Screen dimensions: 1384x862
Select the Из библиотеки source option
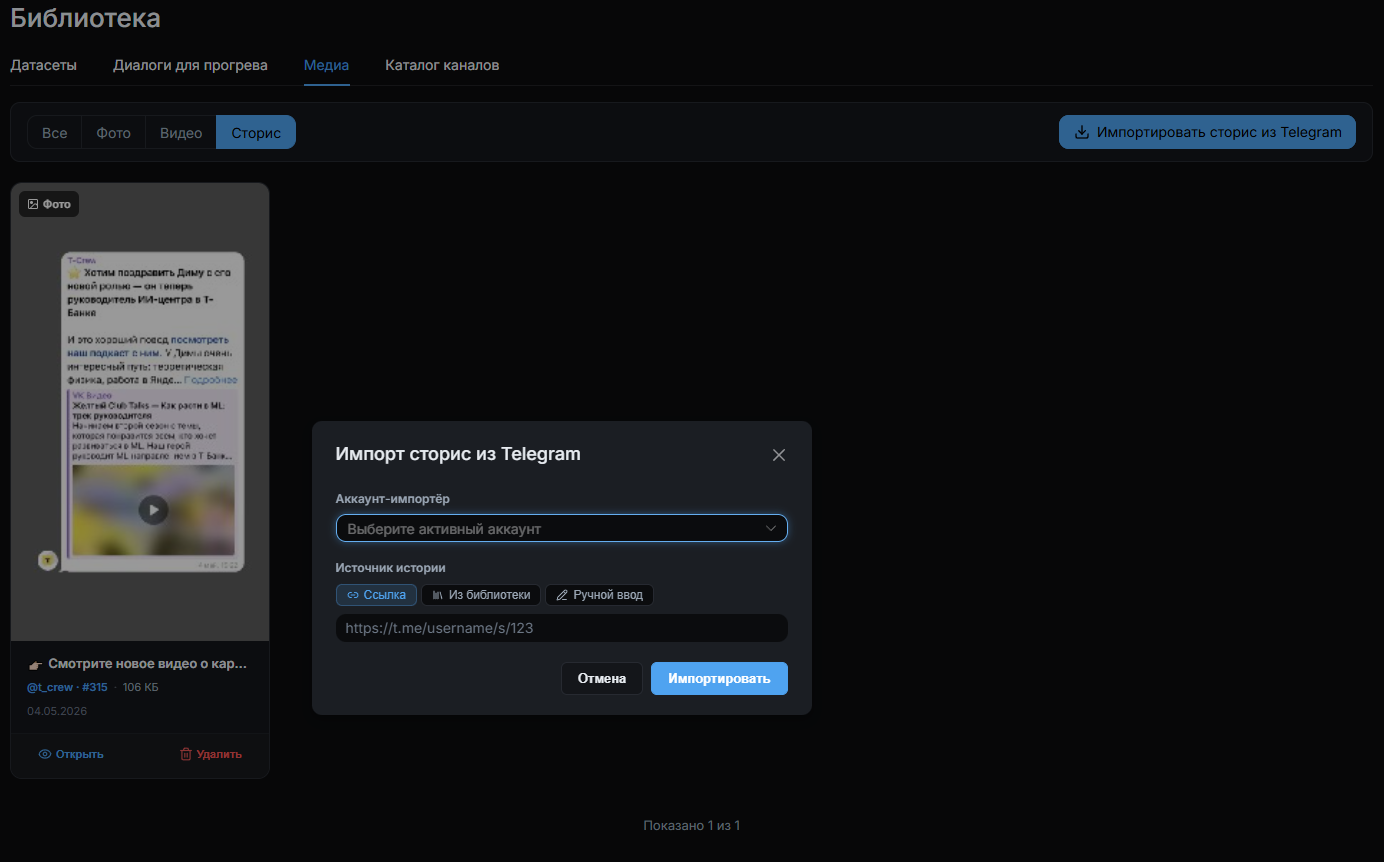(481, 595)
